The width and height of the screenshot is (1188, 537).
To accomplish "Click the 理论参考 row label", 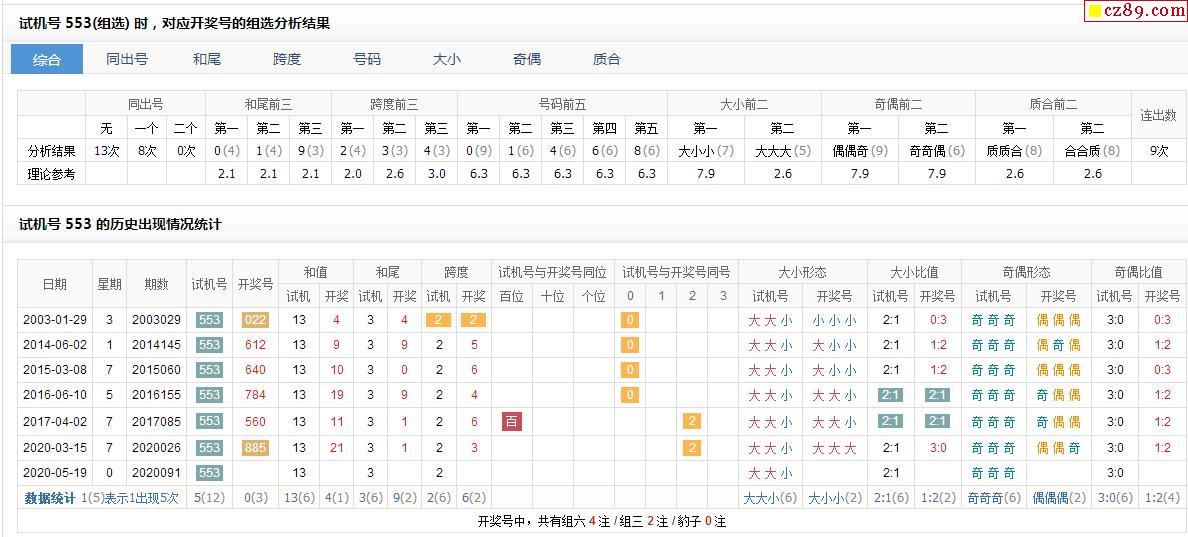I will point(51,174).
